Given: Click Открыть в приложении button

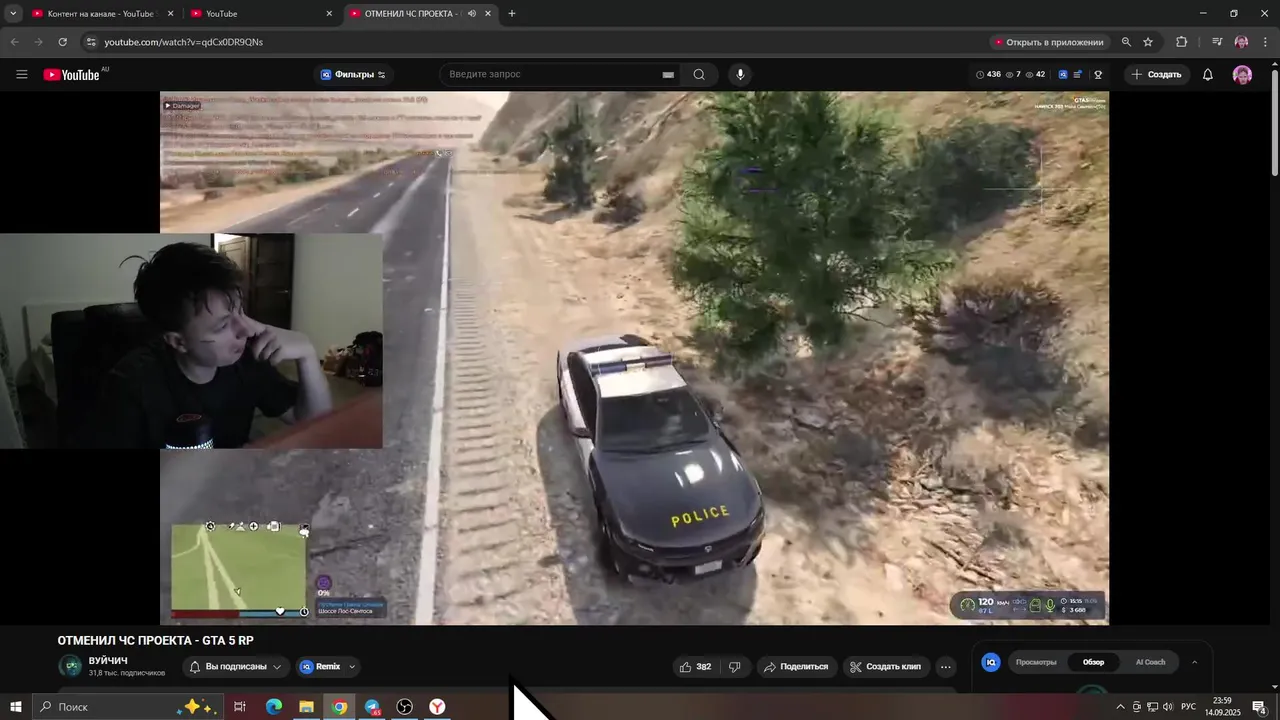Looking at the screenshot, I should pyautogui.click(x=1048, y=42).
